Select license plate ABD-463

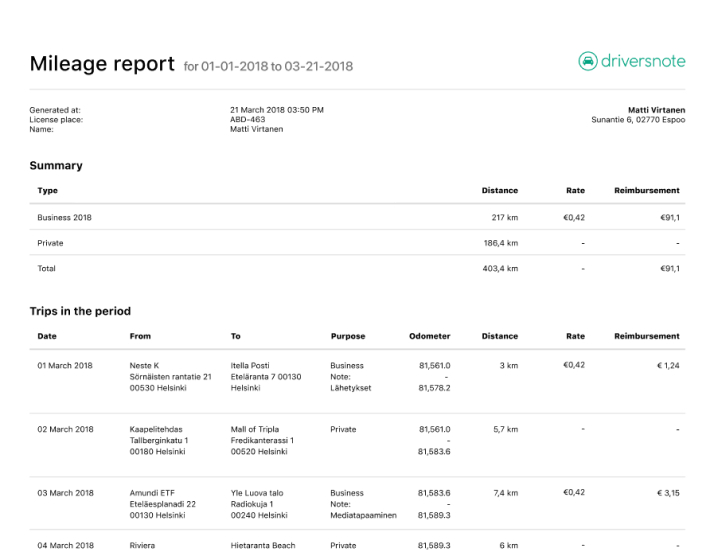click(247, 119)
